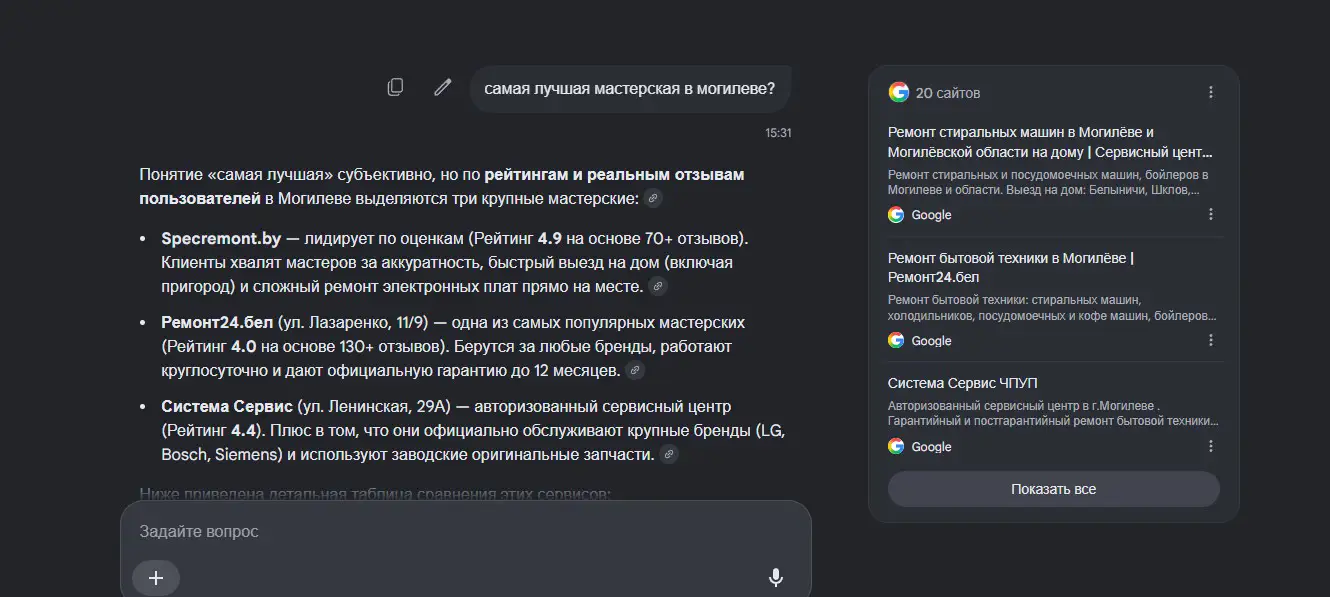Open "Система Сервис ЧПУП" result link
The image size is (1330, 597).
click(963, 383)
